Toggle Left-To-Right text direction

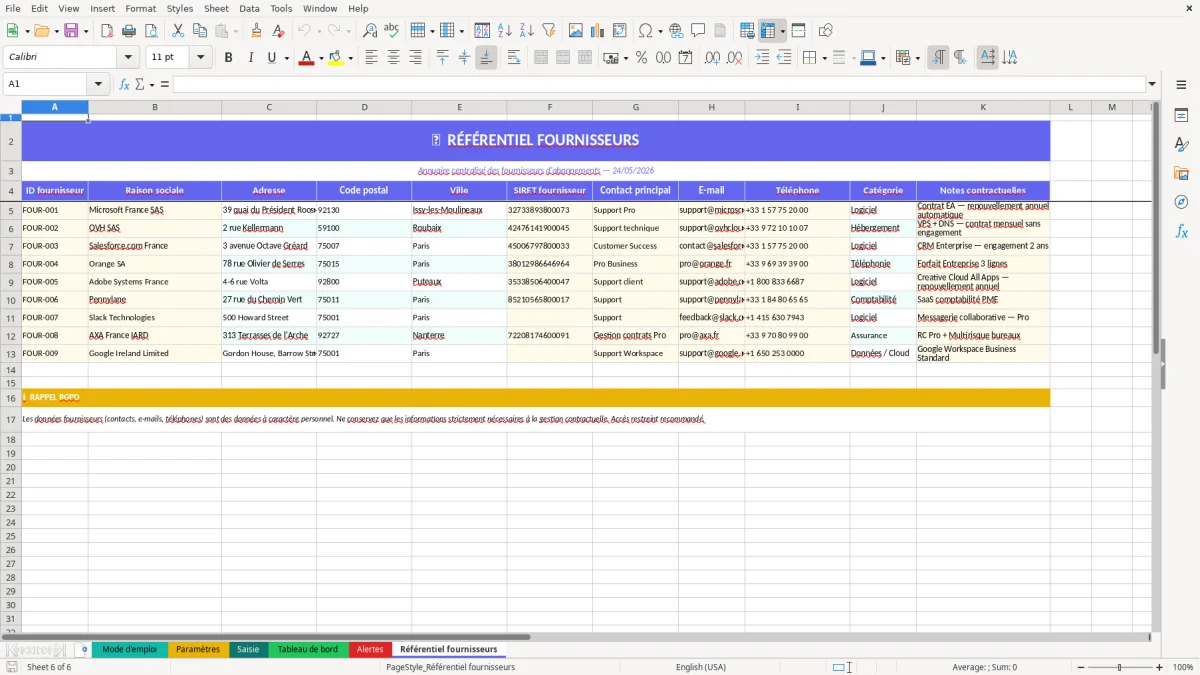click(938, 58)
